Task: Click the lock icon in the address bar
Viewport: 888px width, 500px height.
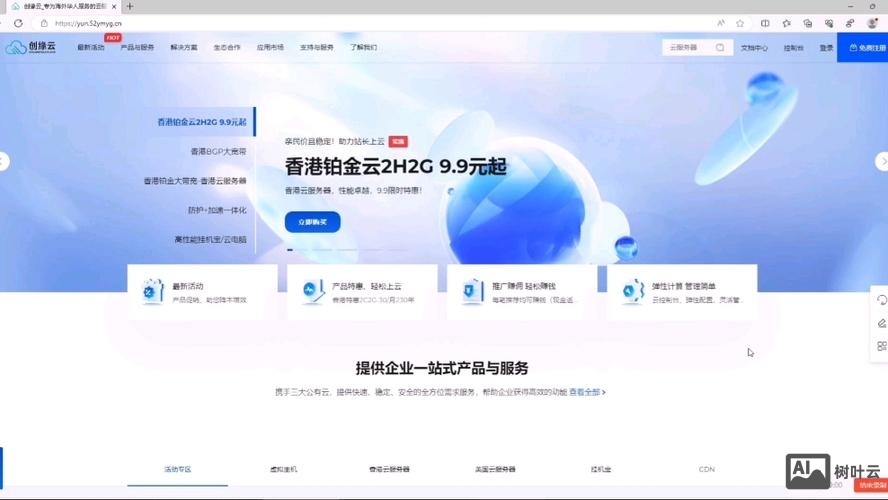Action: pos(44,23)
